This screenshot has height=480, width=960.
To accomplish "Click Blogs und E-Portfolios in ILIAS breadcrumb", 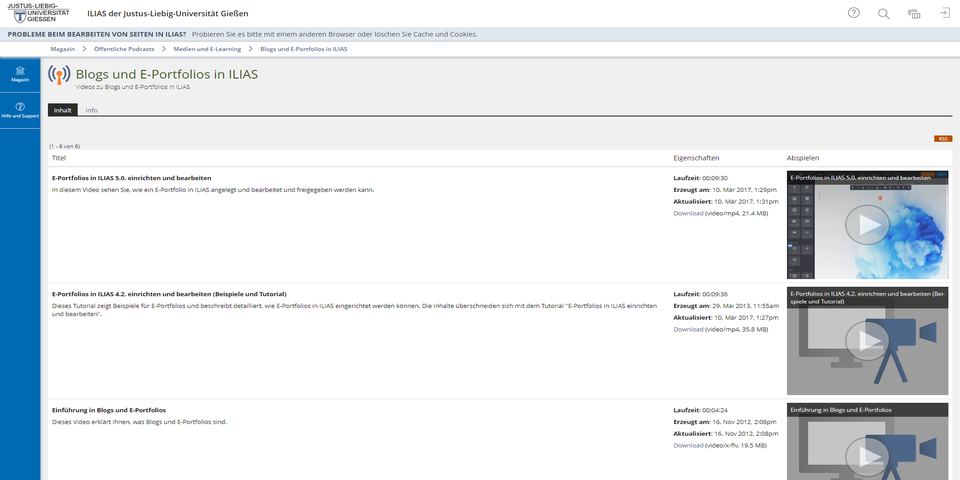I will click(x=304, y=49).
